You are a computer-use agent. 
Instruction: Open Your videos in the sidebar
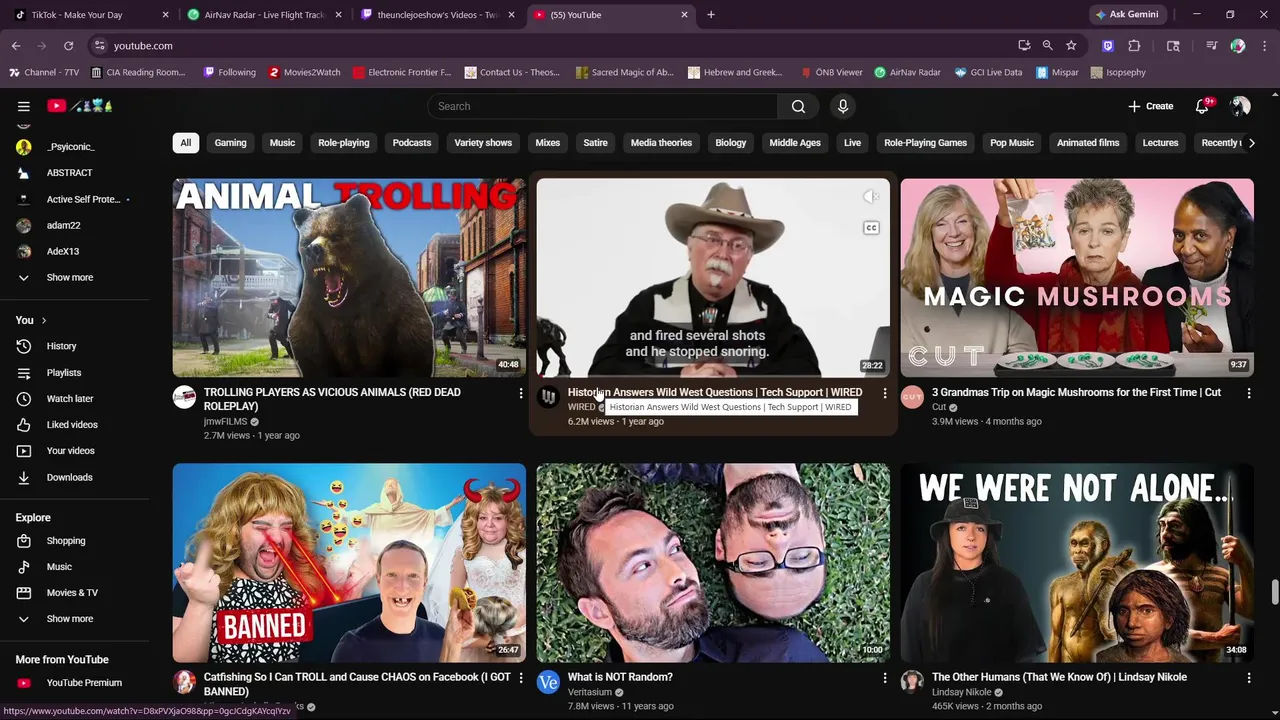click(75, 450)
